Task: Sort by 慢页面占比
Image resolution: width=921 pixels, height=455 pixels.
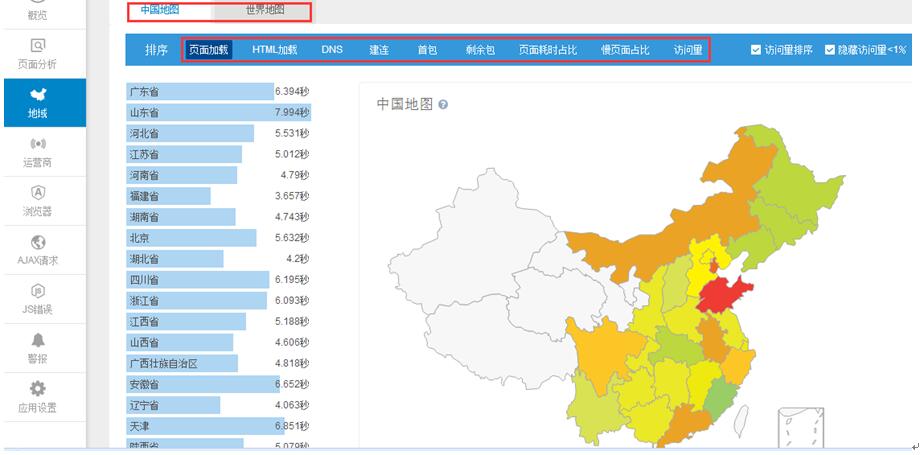Action: point(625,50)
